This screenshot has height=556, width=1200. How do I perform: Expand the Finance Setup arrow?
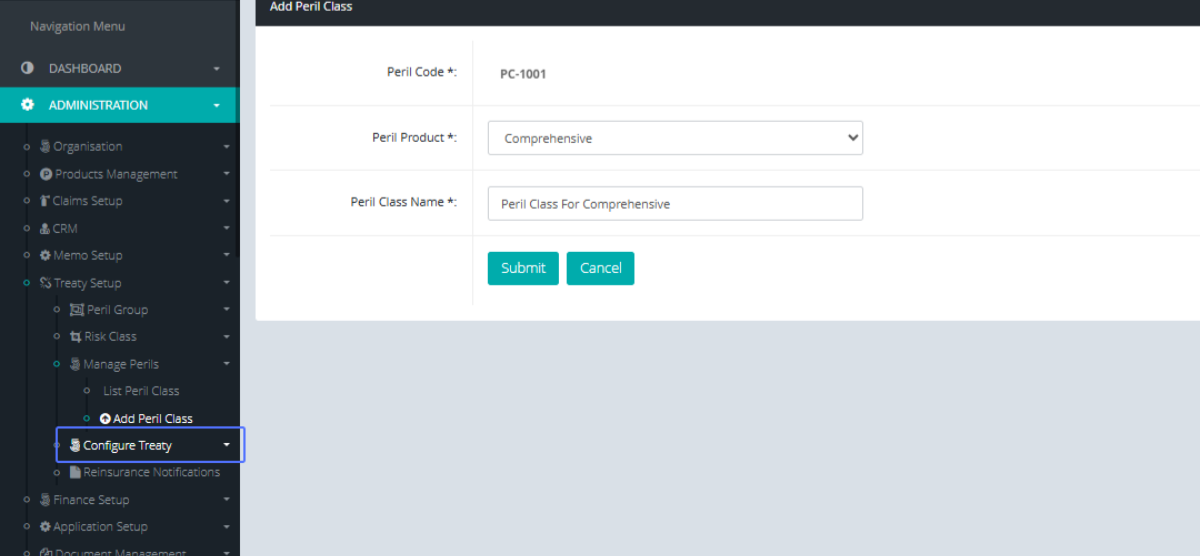point(227,500)
